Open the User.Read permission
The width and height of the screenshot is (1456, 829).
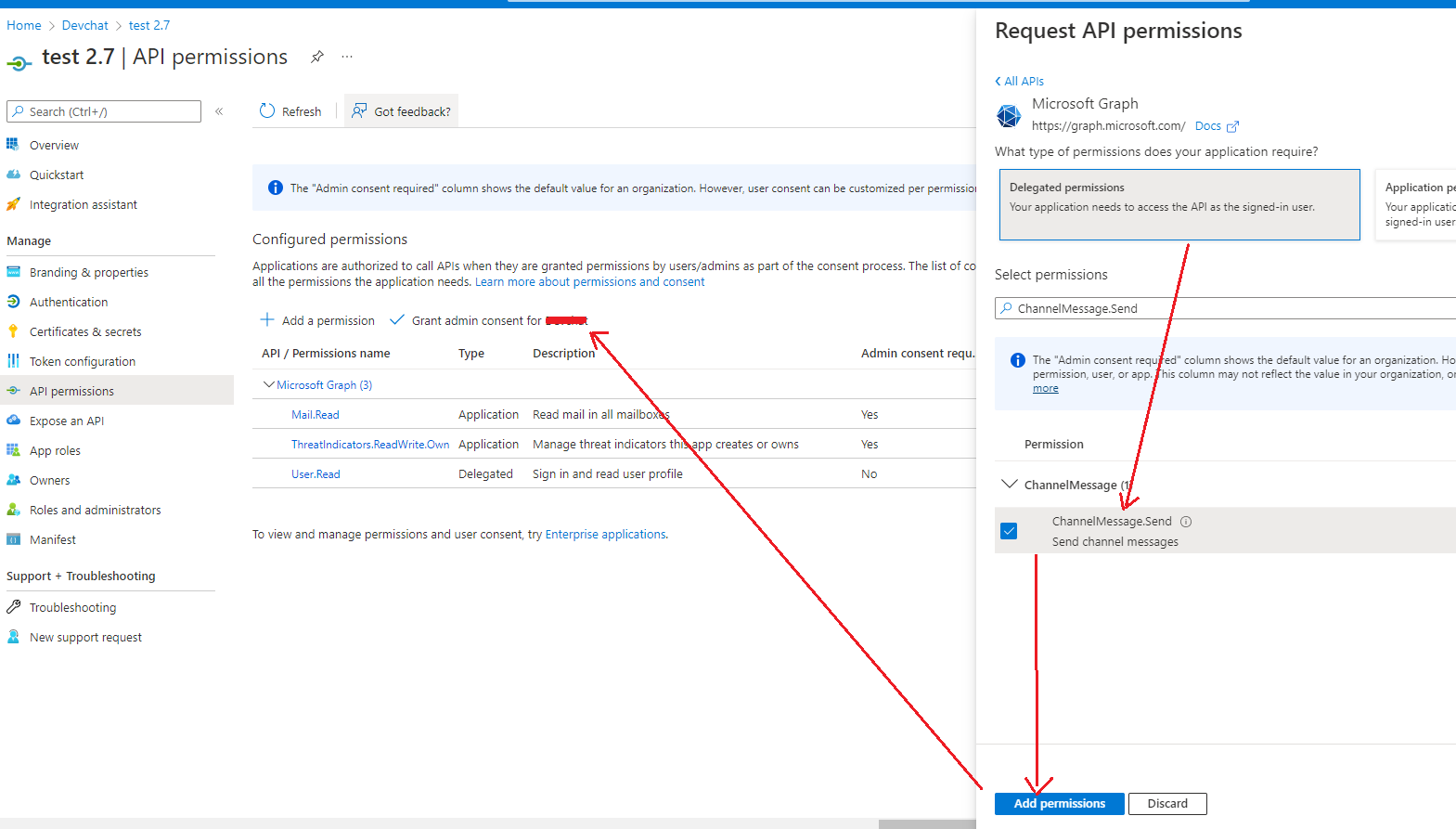tap(316, 474)
